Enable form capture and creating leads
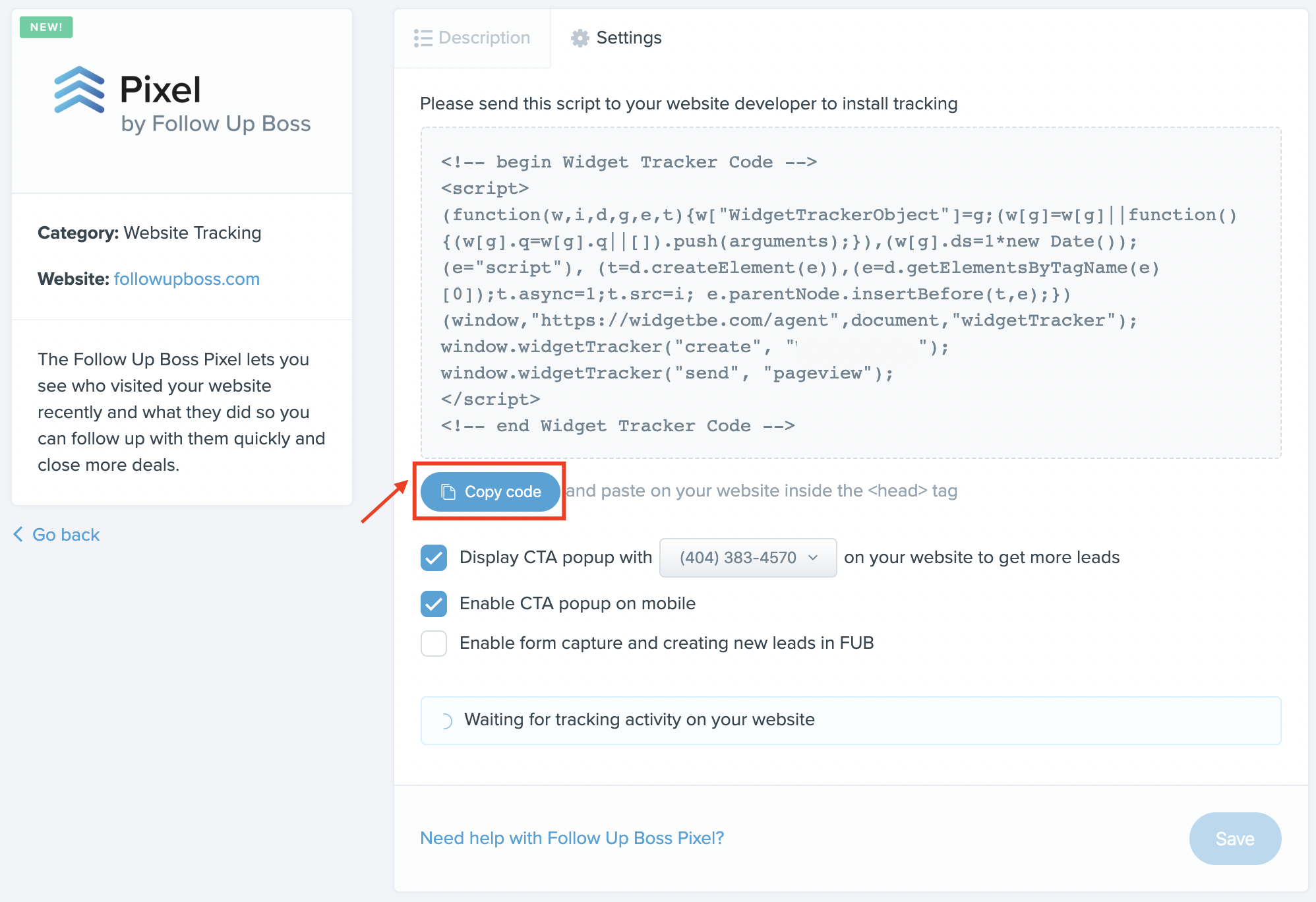 434,644
